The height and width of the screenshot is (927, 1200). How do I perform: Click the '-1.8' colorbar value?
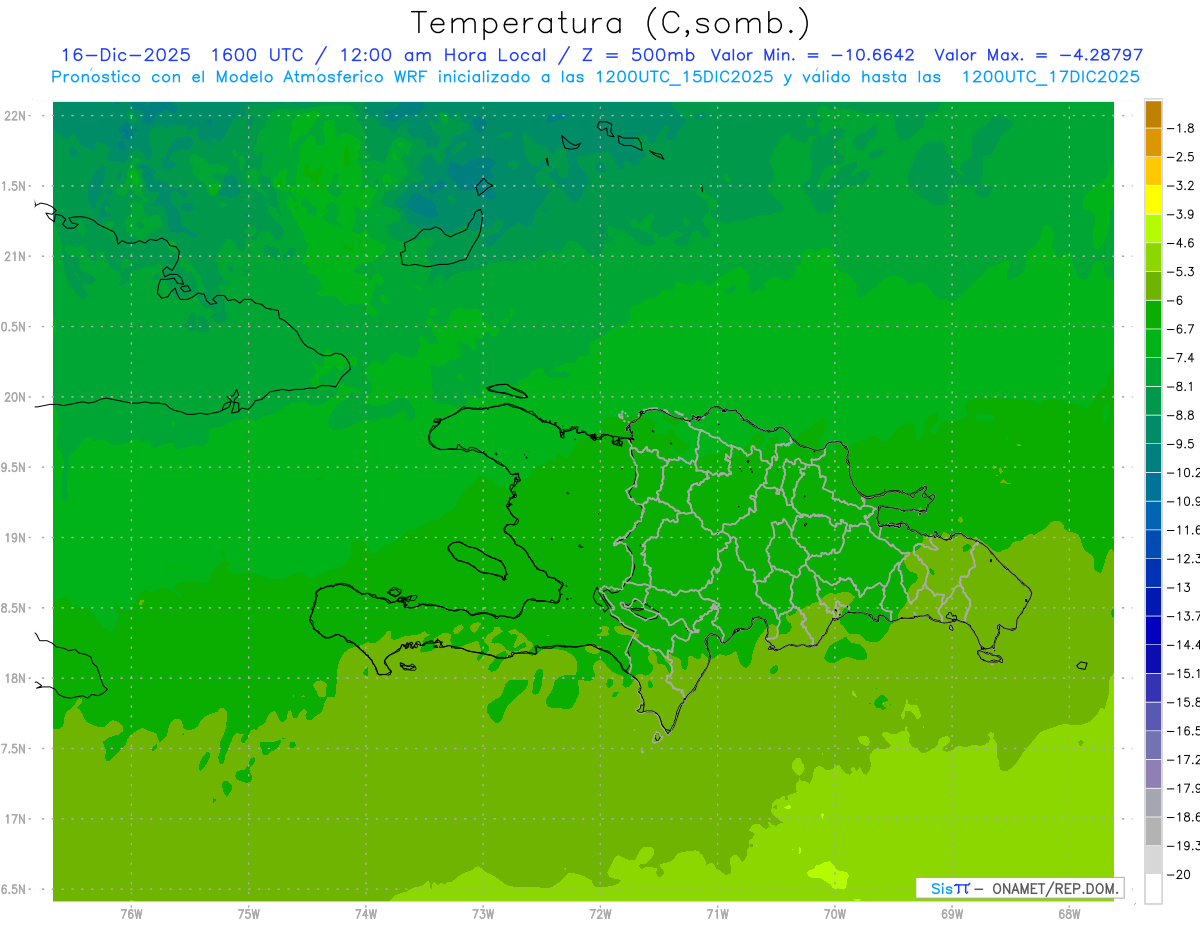pyautogui.click(x=1183, y=128)
